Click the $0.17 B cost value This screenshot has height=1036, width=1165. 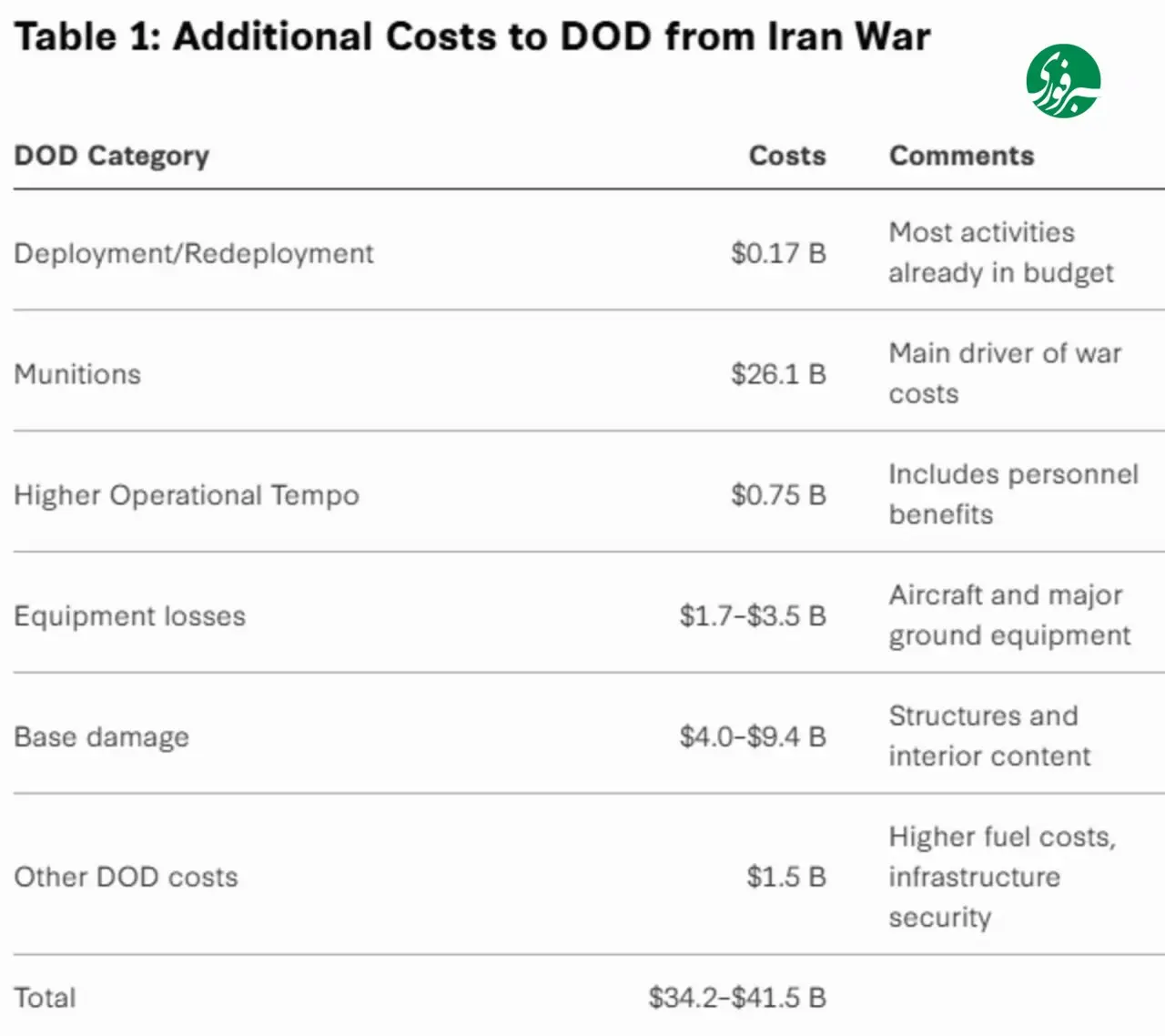[779, 253]
